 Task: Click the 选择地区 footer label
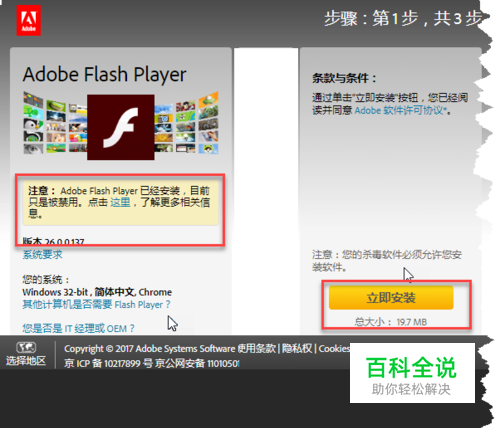click(26, 361)
